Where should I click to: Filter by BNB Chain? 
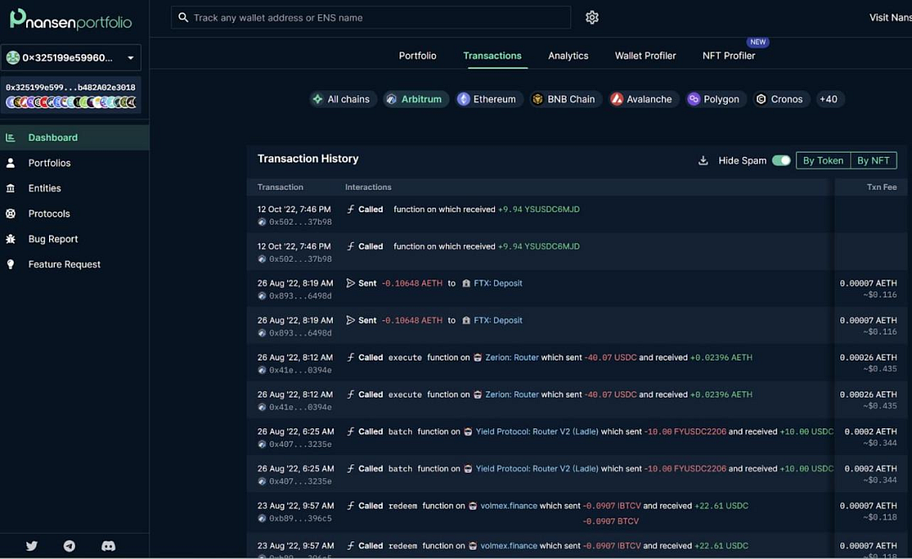tap(564, 99)
